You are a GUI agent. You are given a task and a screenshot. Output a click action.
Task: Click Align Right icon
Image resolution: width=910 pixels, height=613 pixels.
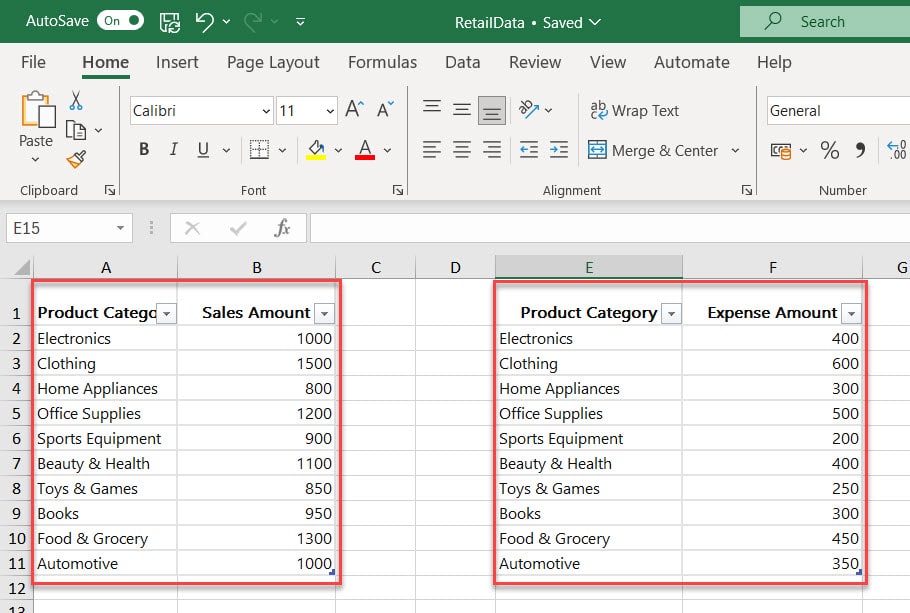coord(492,150)
